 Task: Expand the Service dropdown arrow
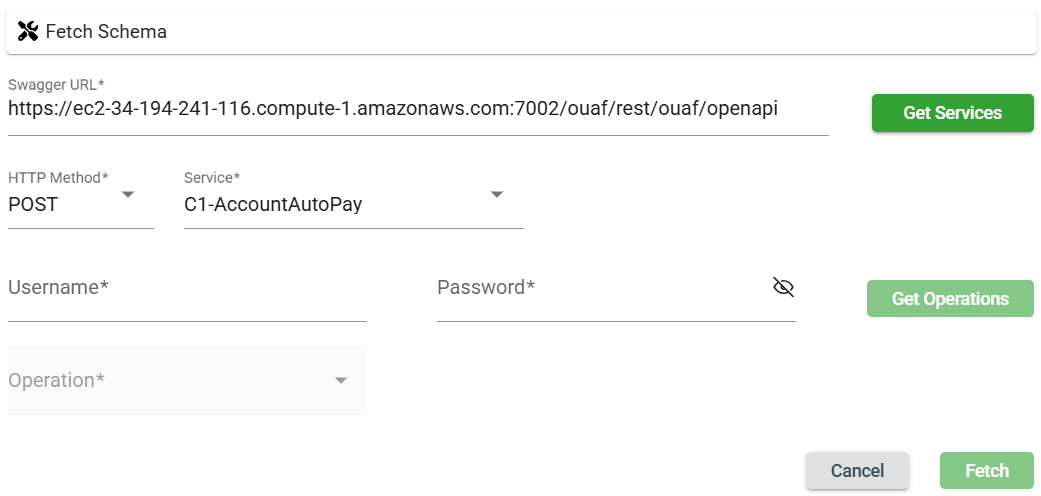(x=497, y=195)
